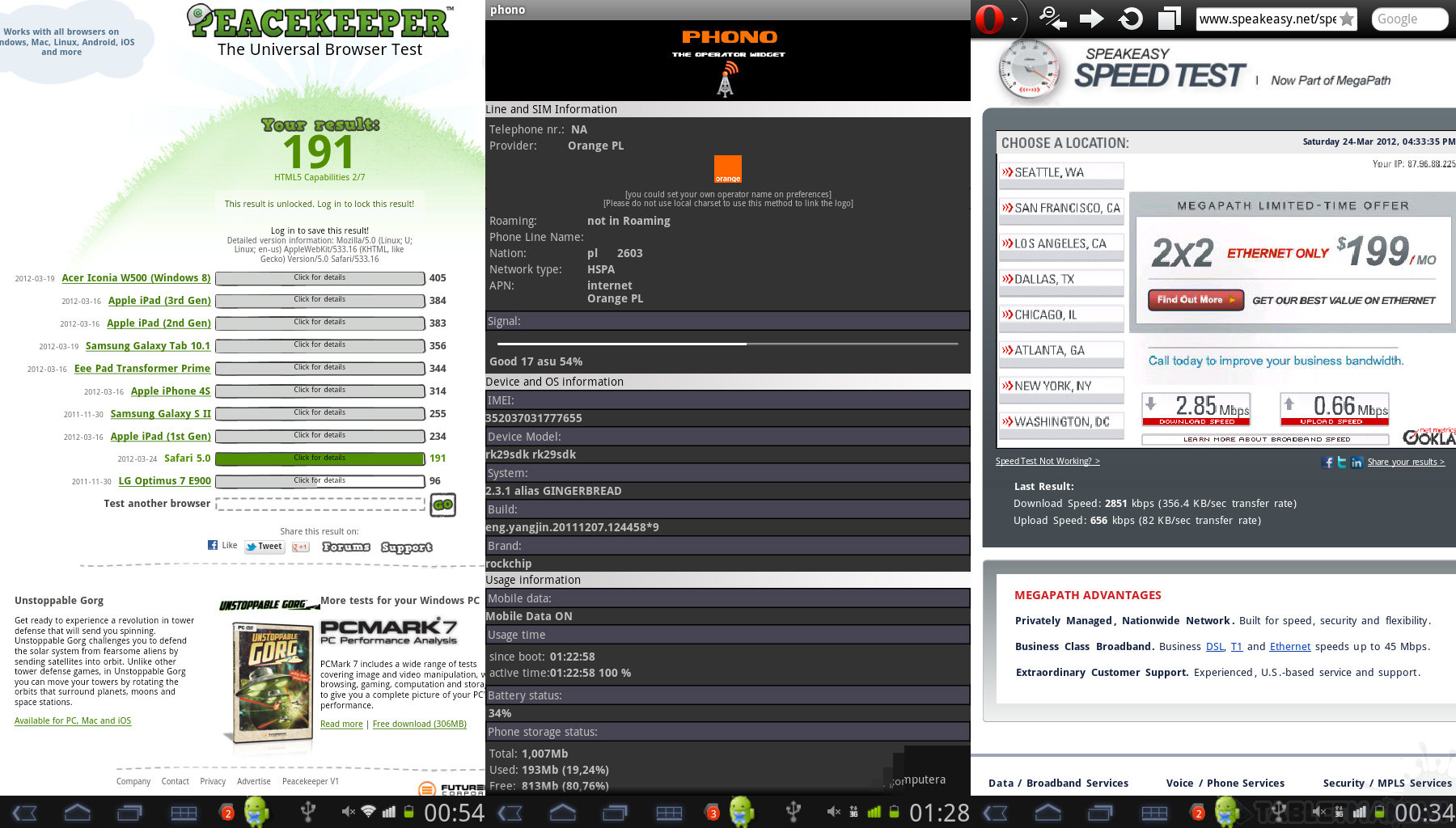The height and width of the screenshot is (828, 1456).
Task: Choose Chicago, IL as test server
Action: (x=1061, y=315)
